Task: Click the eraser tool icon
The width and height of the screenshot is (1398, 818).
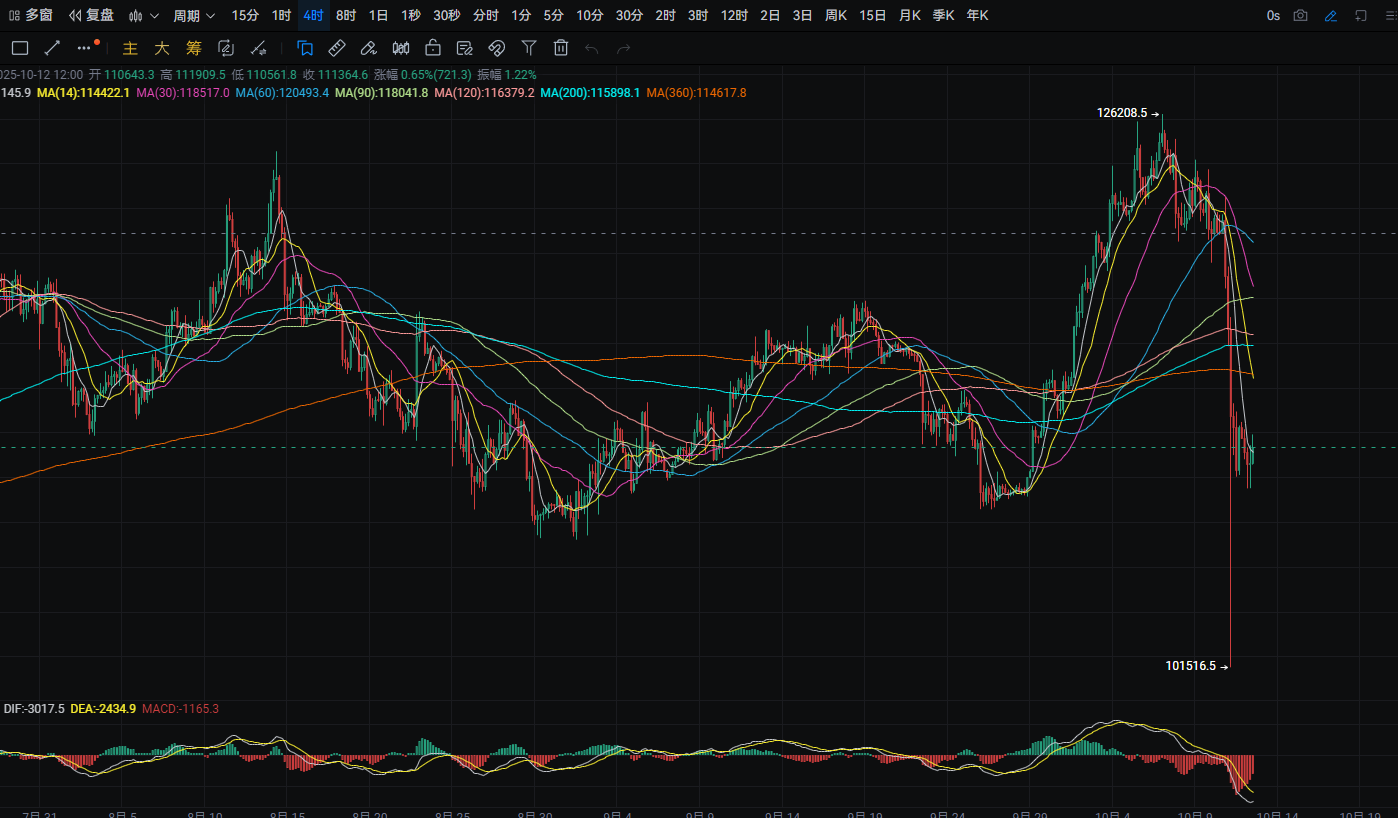Action: (368, 48)
